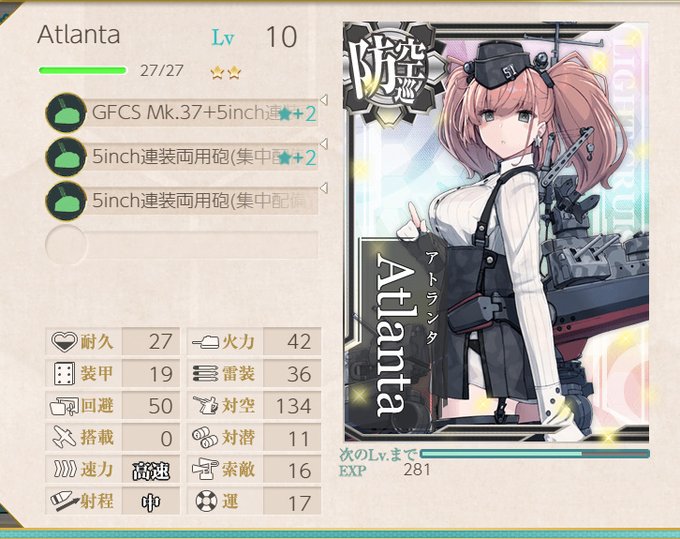
Task: Click the second slot green gun icon
Action: click(66, 157)
